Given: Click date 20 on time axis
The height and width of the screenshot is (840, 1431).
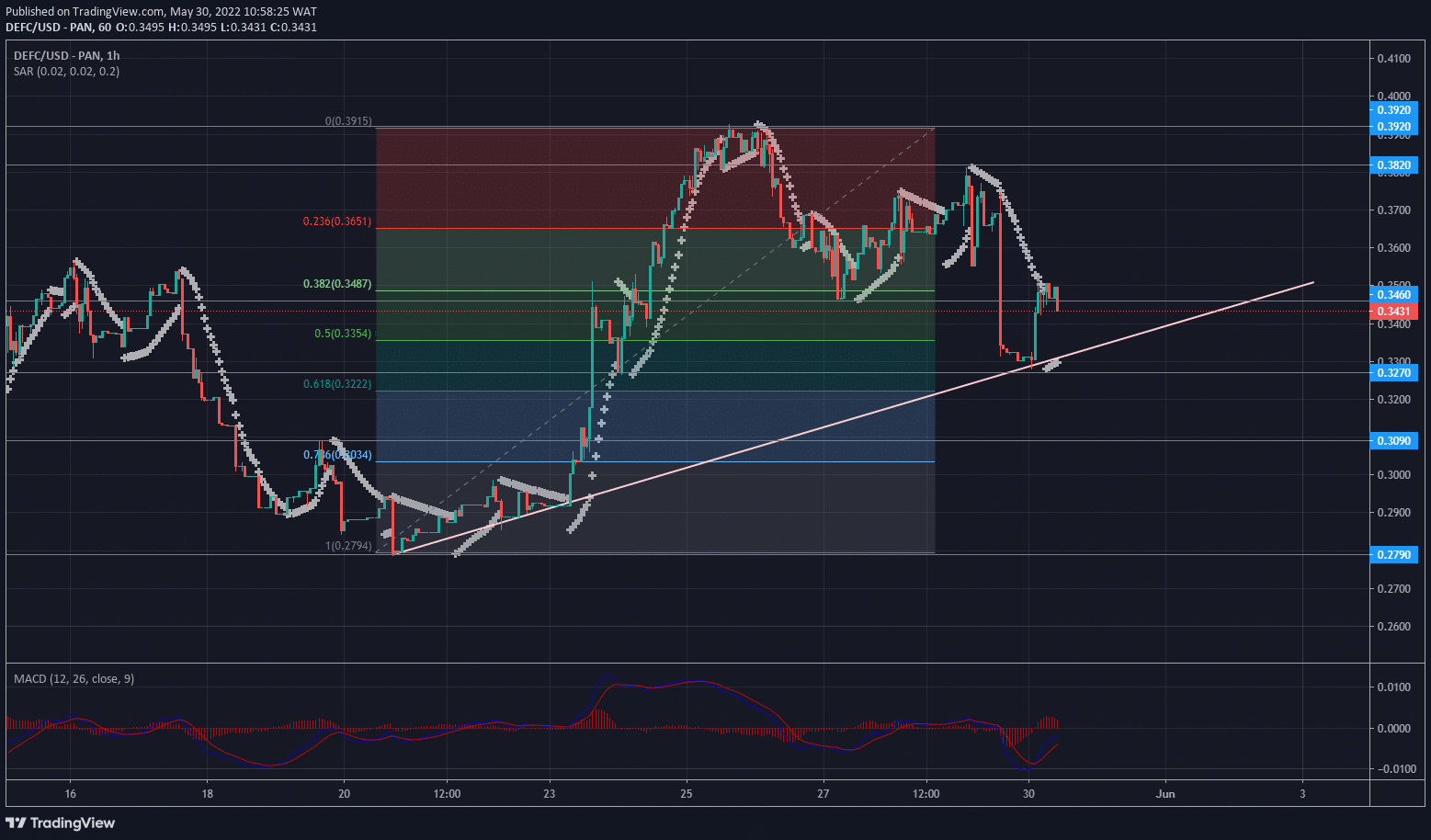Looking at the screenshot, I should tap(344, 794).
